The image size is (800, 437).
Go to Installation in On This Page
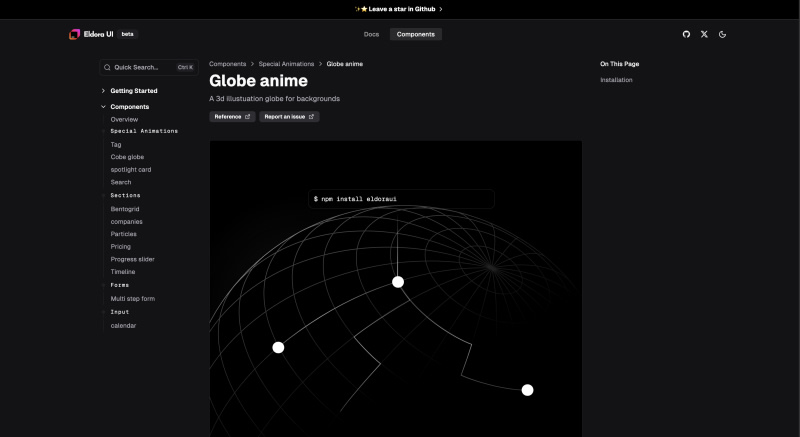coord(616,80)
